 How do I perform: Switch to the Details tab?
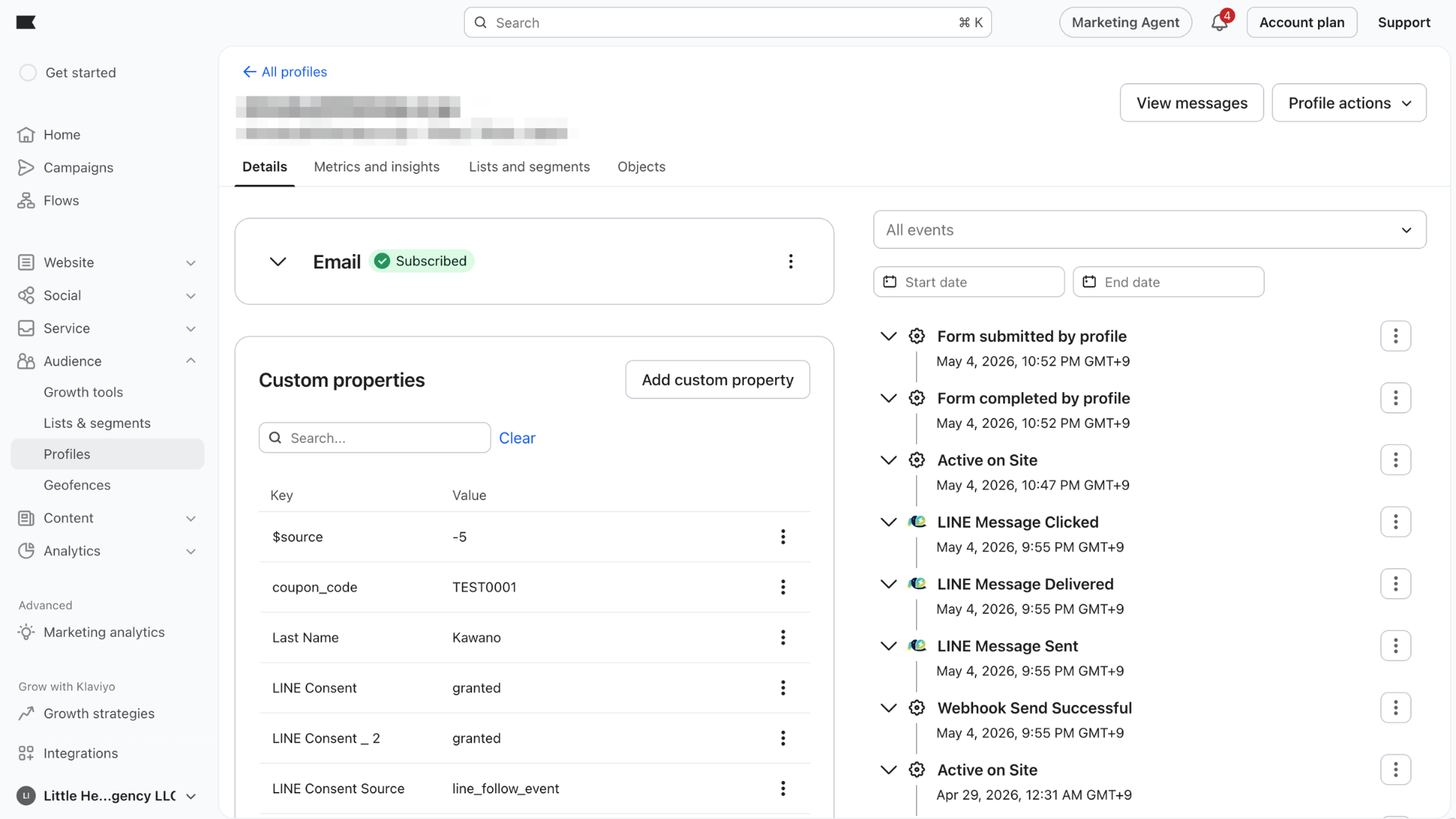coord(265,167)
